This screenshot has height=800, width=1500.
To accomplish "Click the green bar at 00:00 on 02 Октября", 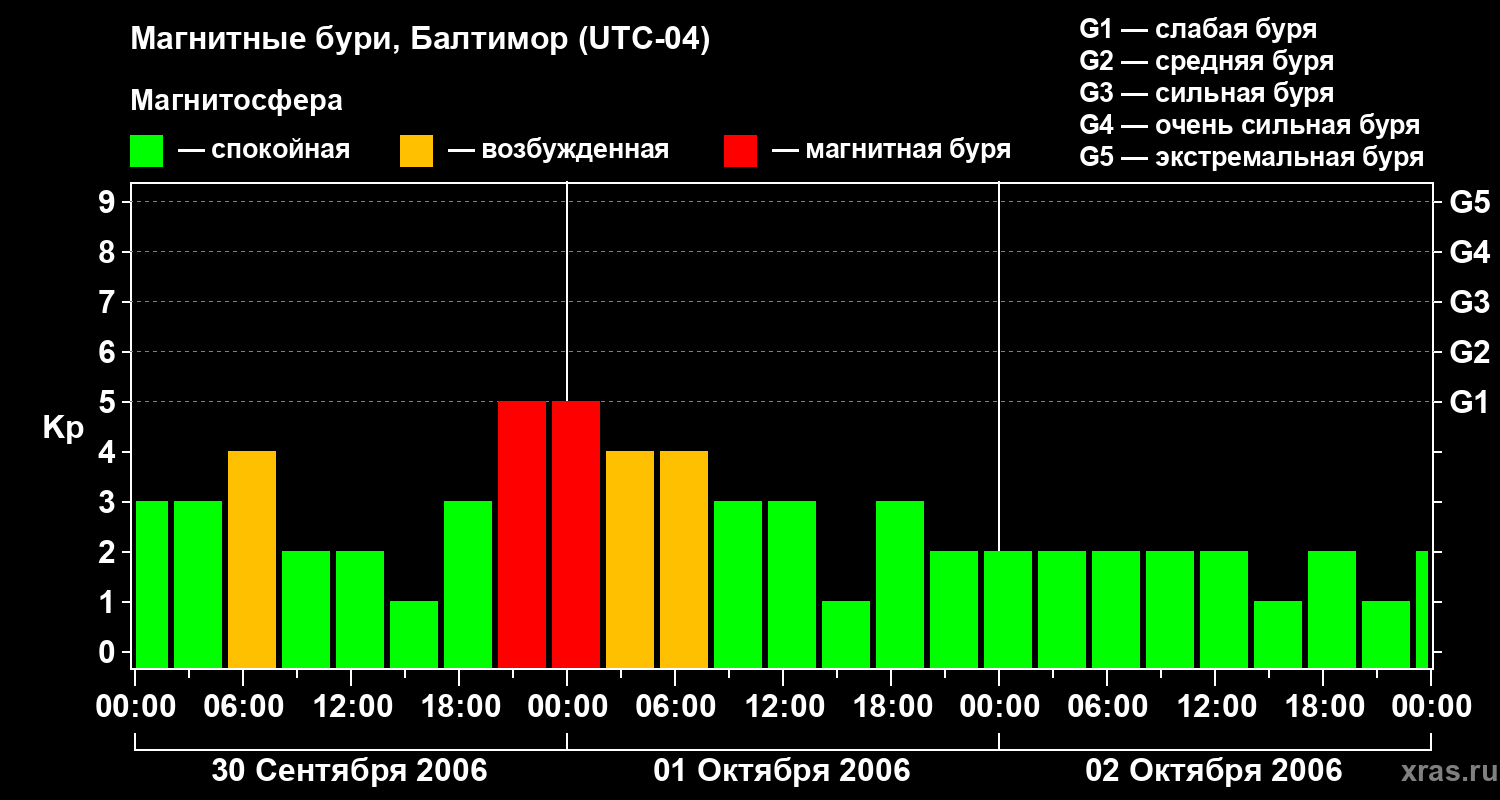I will pos(1008,609).
